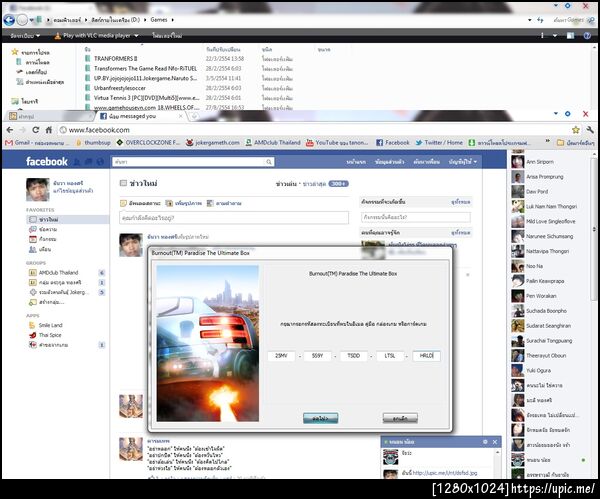Open the Facebook account dropdown in header

(x=463, y=162)
